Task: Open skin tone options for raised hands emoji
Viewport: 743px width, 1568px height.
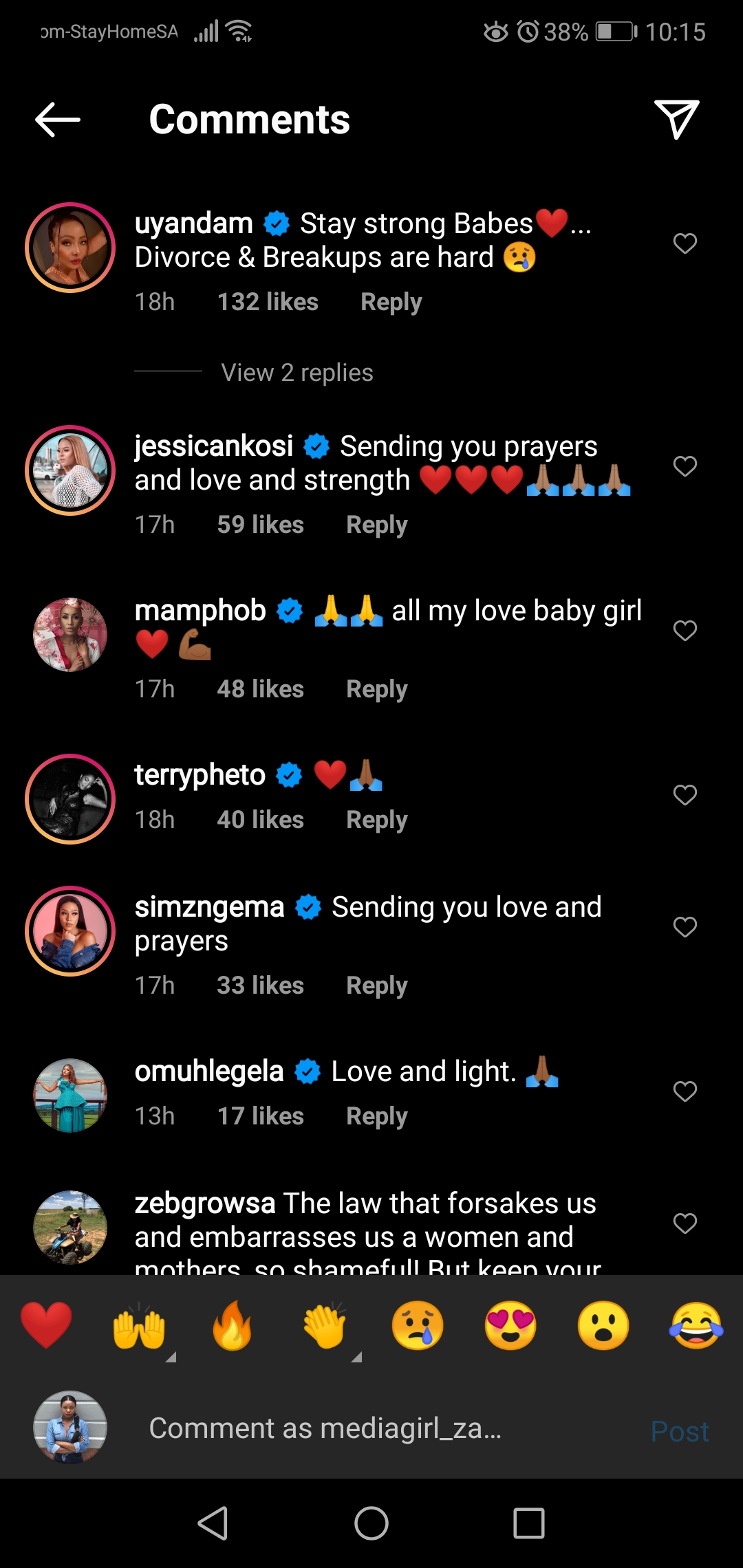Action: pos(171,1357)
